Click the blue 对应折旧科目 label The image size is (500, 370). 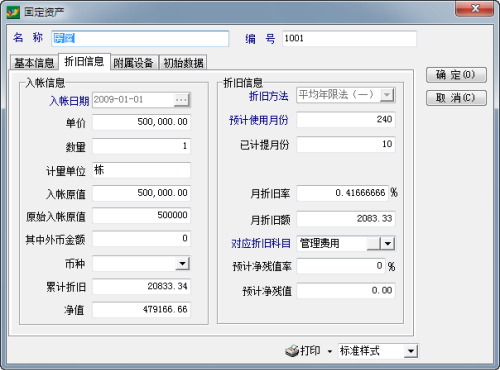tap(261, 243)
